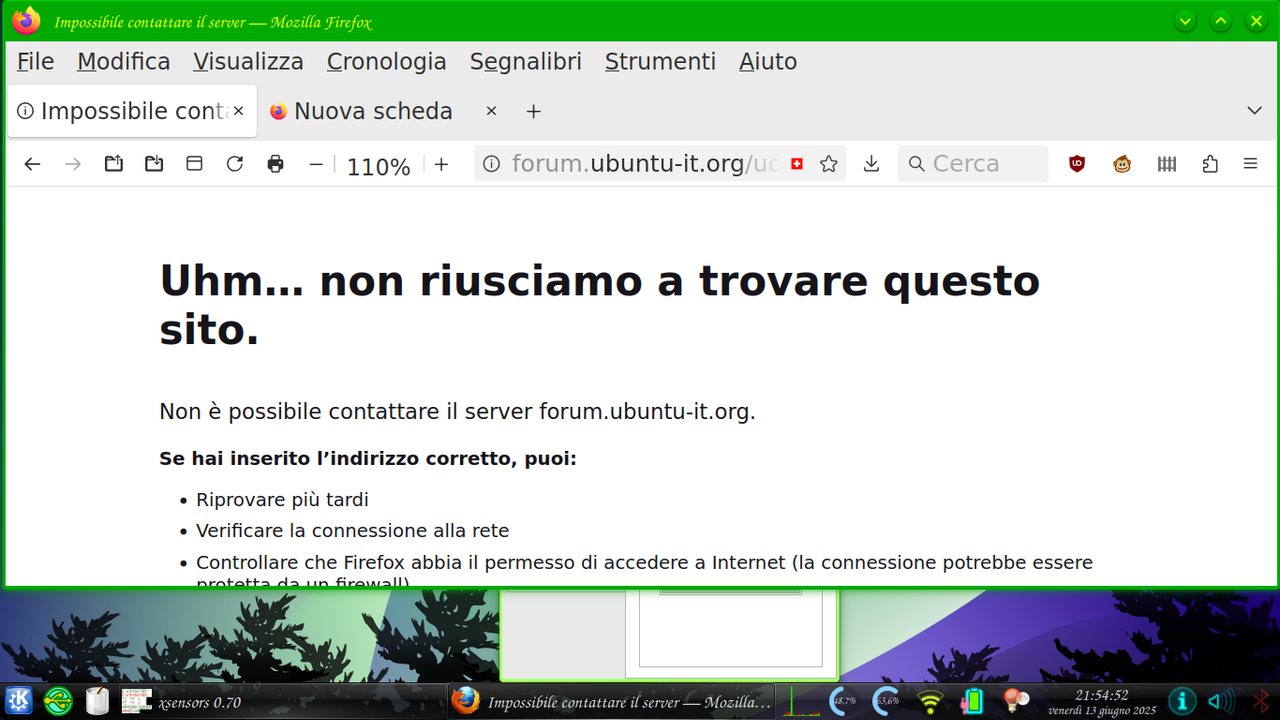
Task: Go back to the previous page
Action: click(32, 164)
